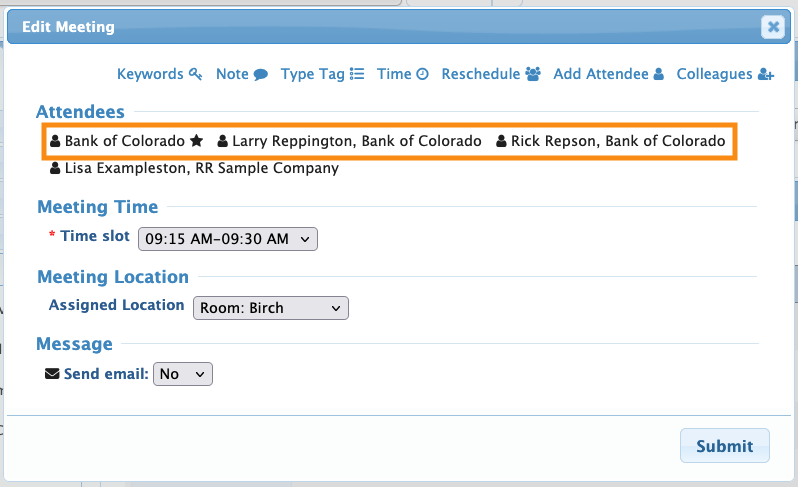Screen dimensions: 798x487
Task: Open the Time slot dropdown
Action: (x=227, y=239)
